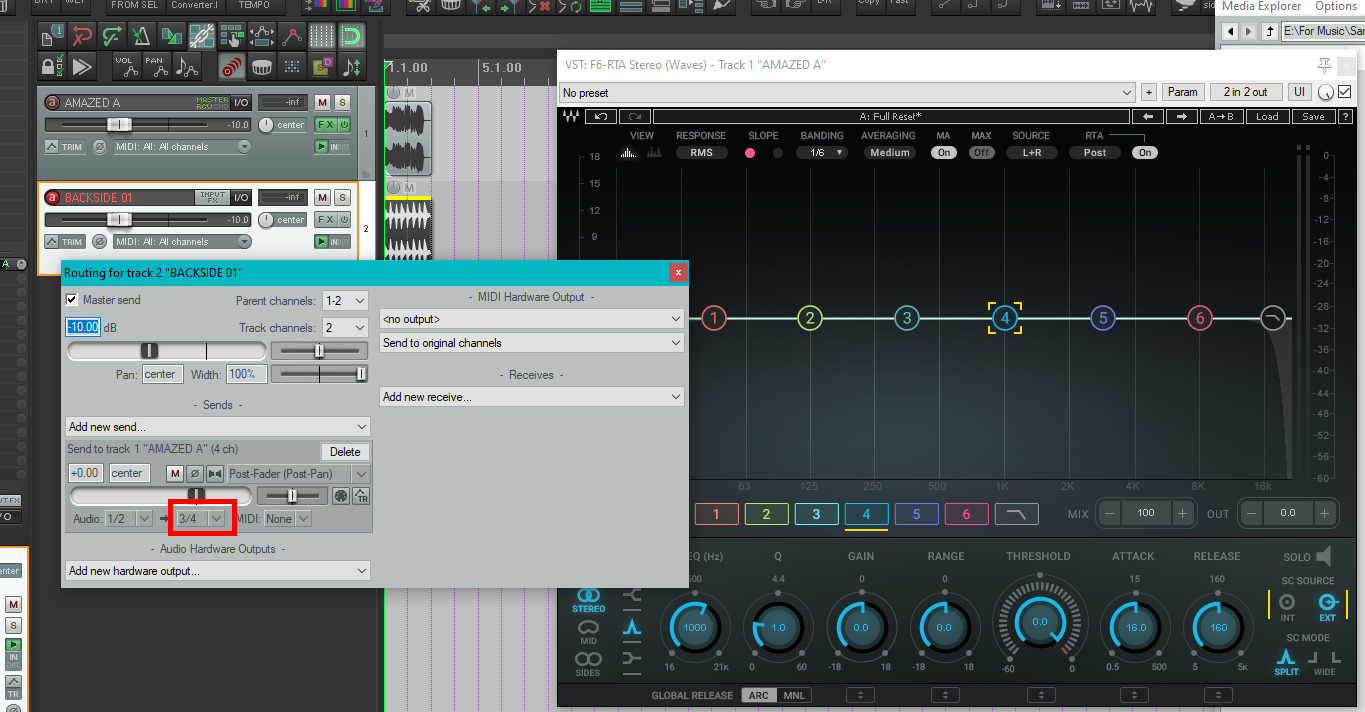This screenshot has width=1365, height=712.
Task: Toggle the MAX Off switch
Action: [981, 153]
